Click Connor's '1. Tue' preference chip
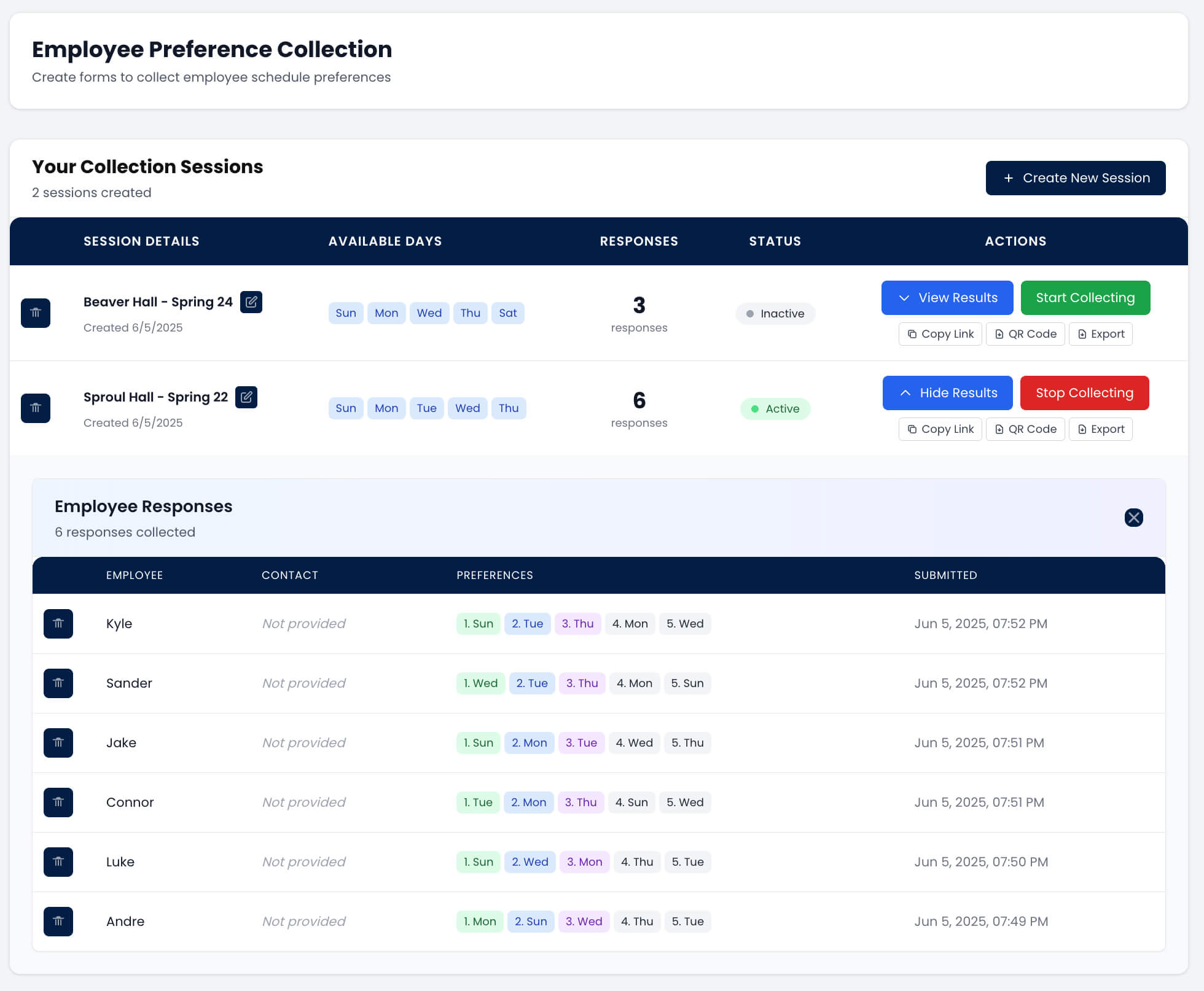This screenshot has height=991, width=1204. [478, 803]
